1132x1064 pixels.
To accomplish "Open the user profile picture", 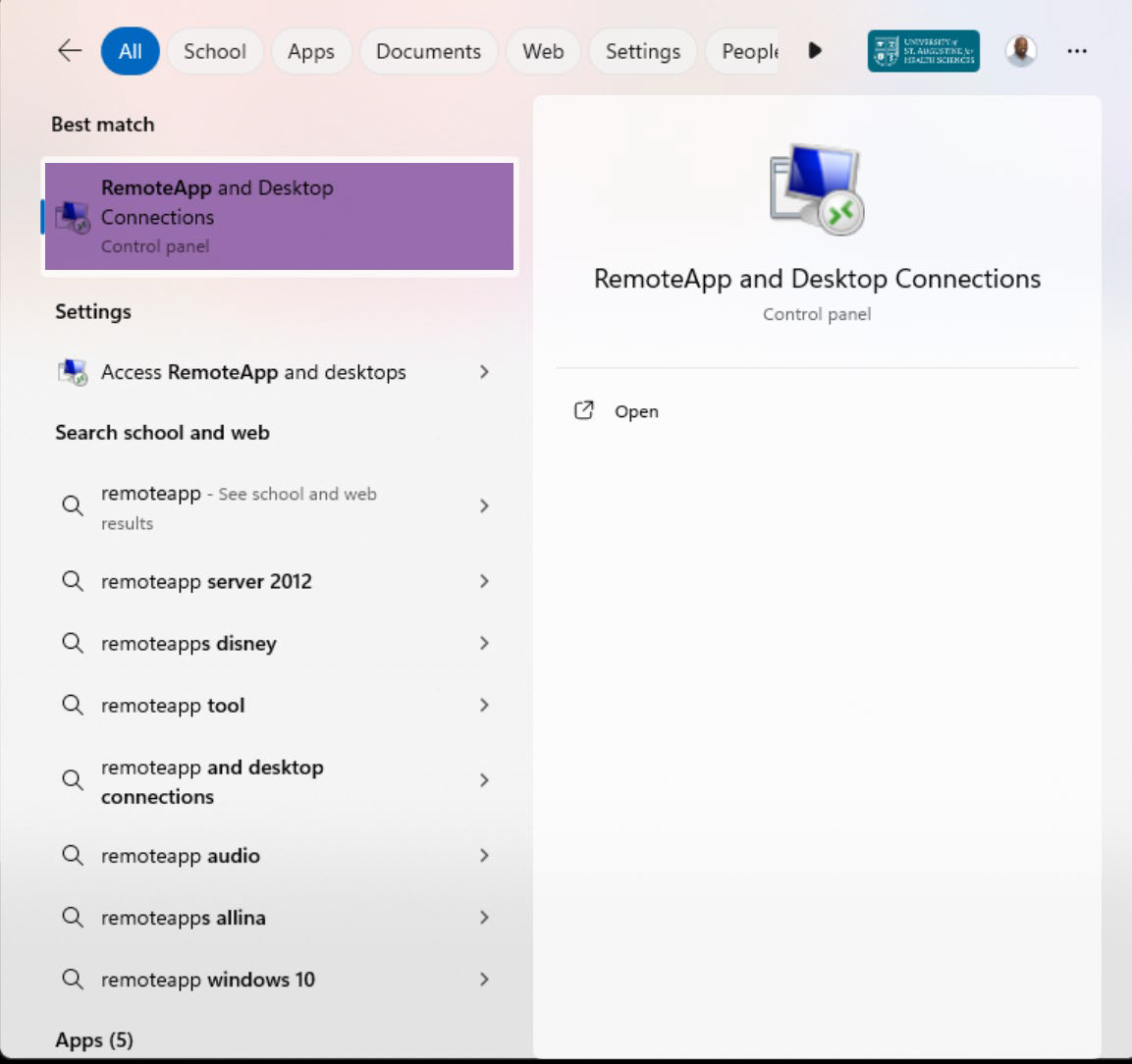I will 1021,51.
